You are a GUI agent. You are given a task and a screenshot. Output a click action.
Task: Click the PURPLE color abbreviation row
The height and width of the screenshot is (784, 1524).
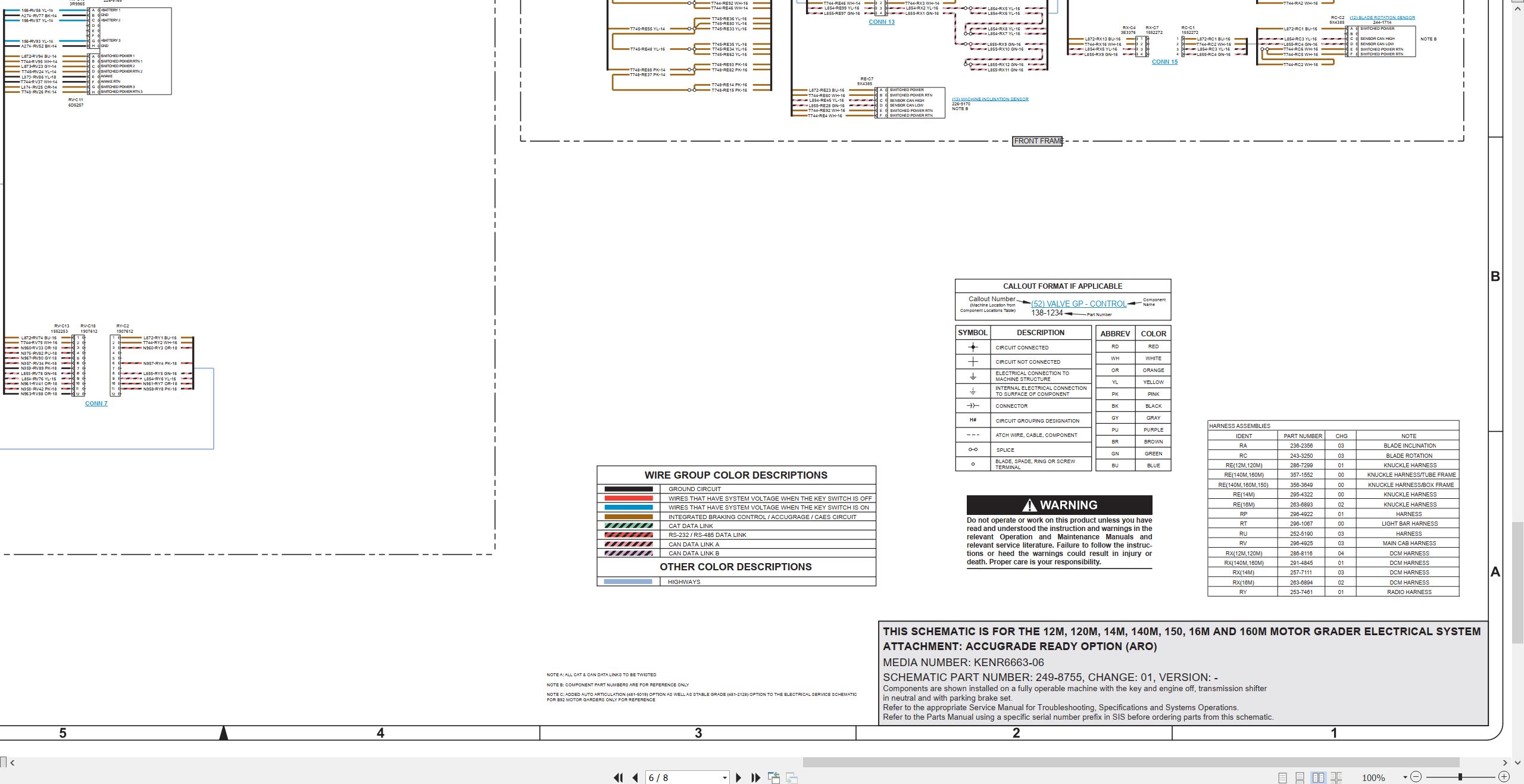(x=1133, y=430)
